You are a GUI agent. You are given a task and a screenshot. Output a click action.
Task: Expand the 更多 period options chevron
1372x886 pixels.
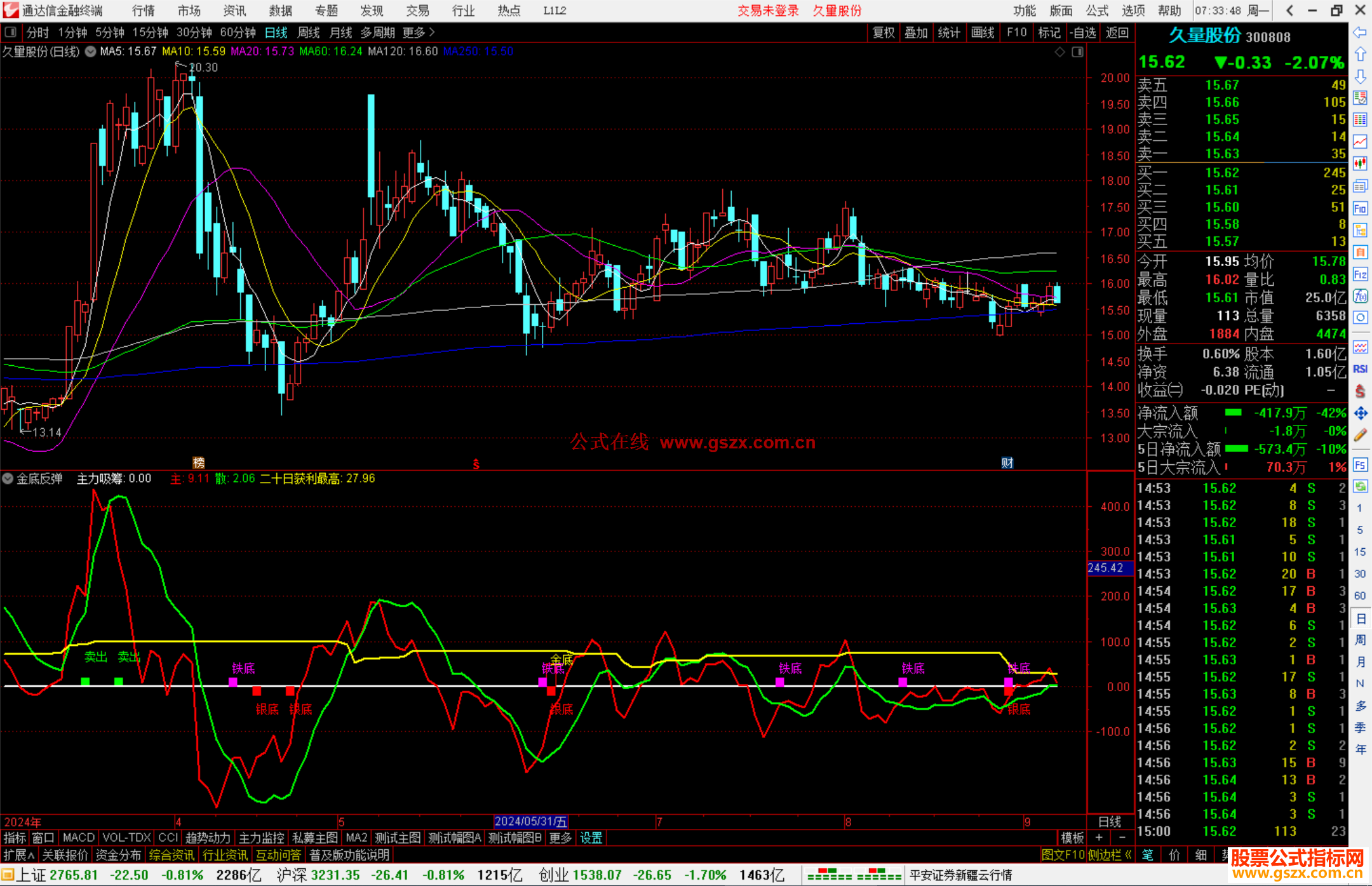[x=432, y=32]
